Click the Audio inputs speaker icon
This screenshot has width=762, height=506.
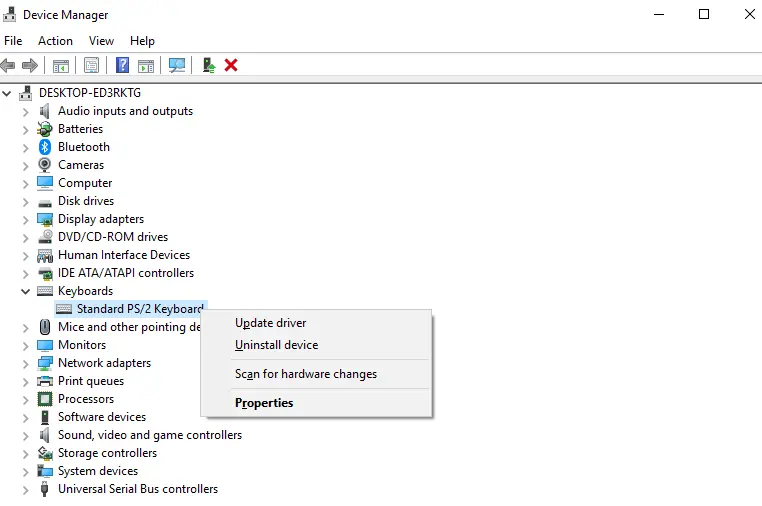click(x=45, y=111)
